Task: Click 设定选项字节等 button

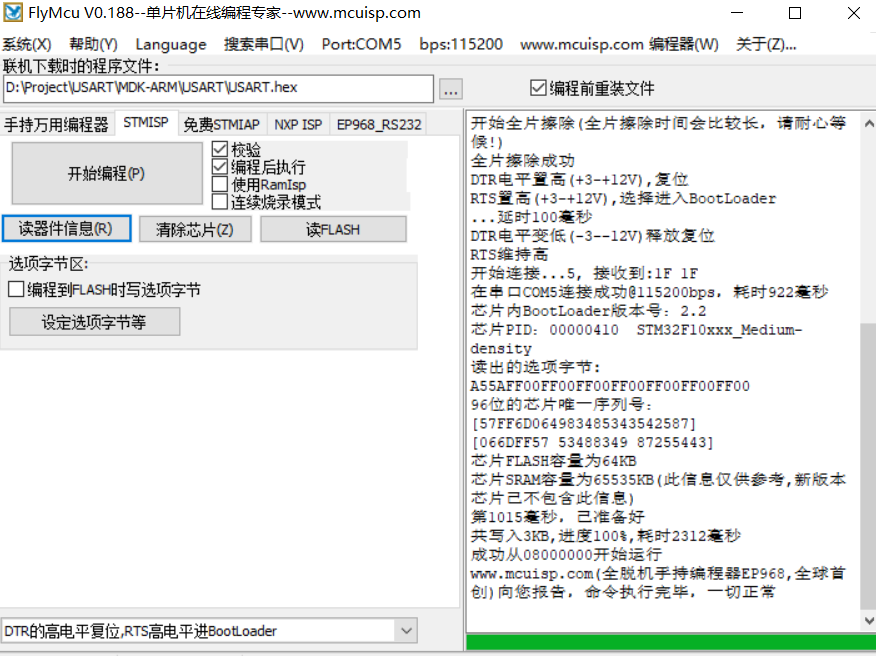Action: point(94,322)
